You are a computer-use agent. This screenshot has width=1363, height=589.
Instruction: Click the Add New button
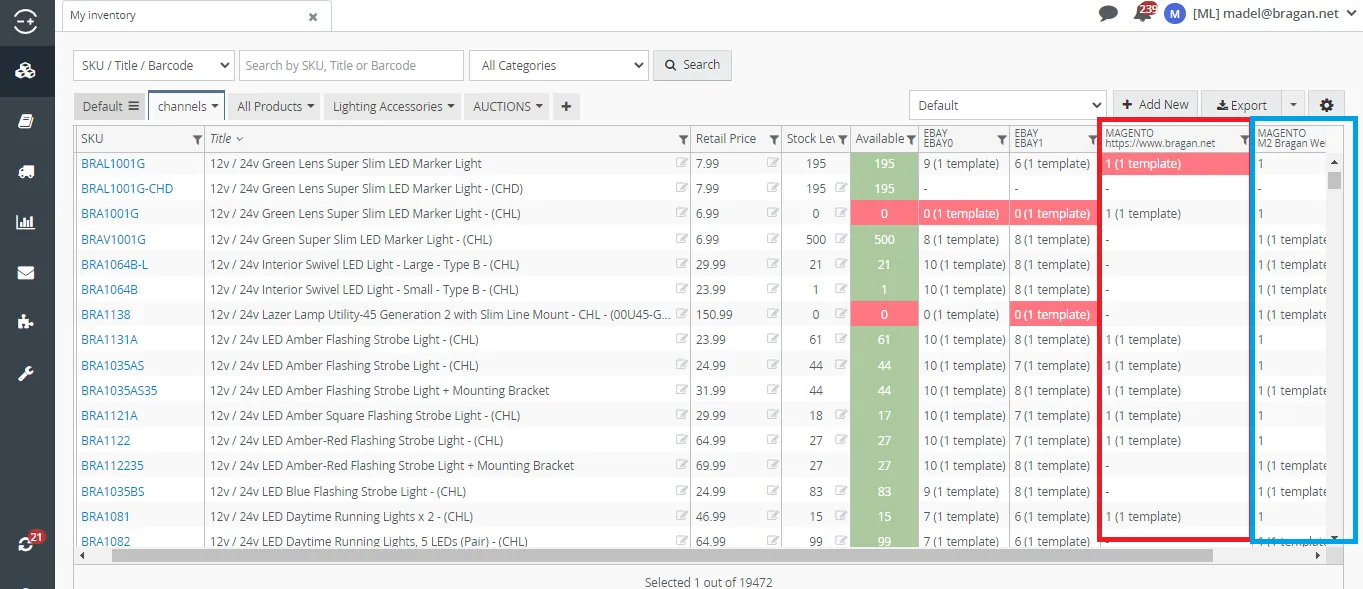coord(1155,105)
